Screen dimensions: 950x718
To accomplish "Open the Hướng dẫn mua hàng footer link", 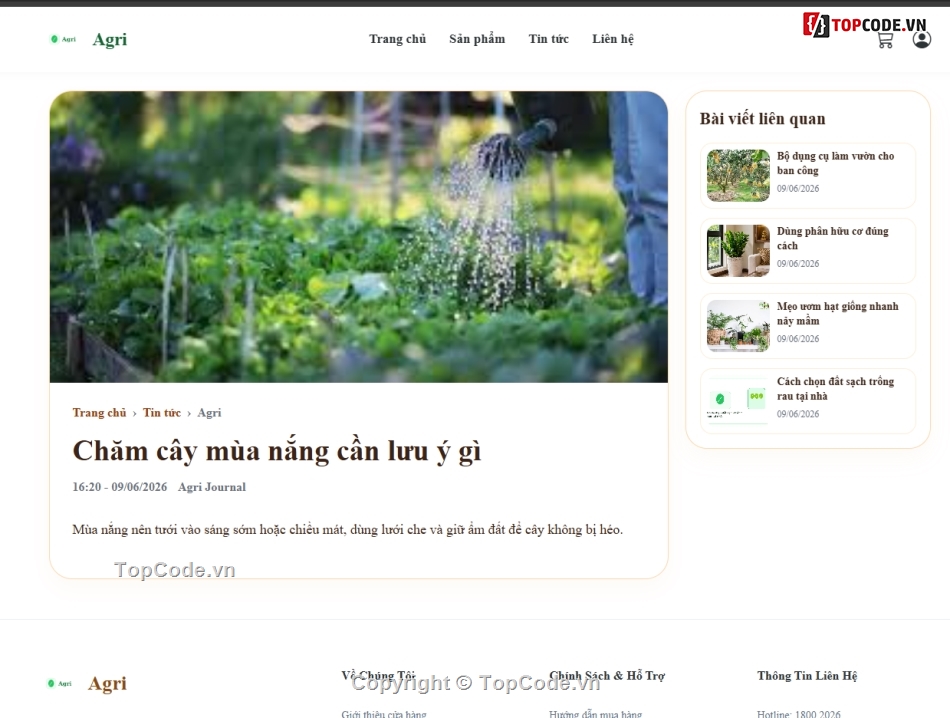I will (596, 714).
